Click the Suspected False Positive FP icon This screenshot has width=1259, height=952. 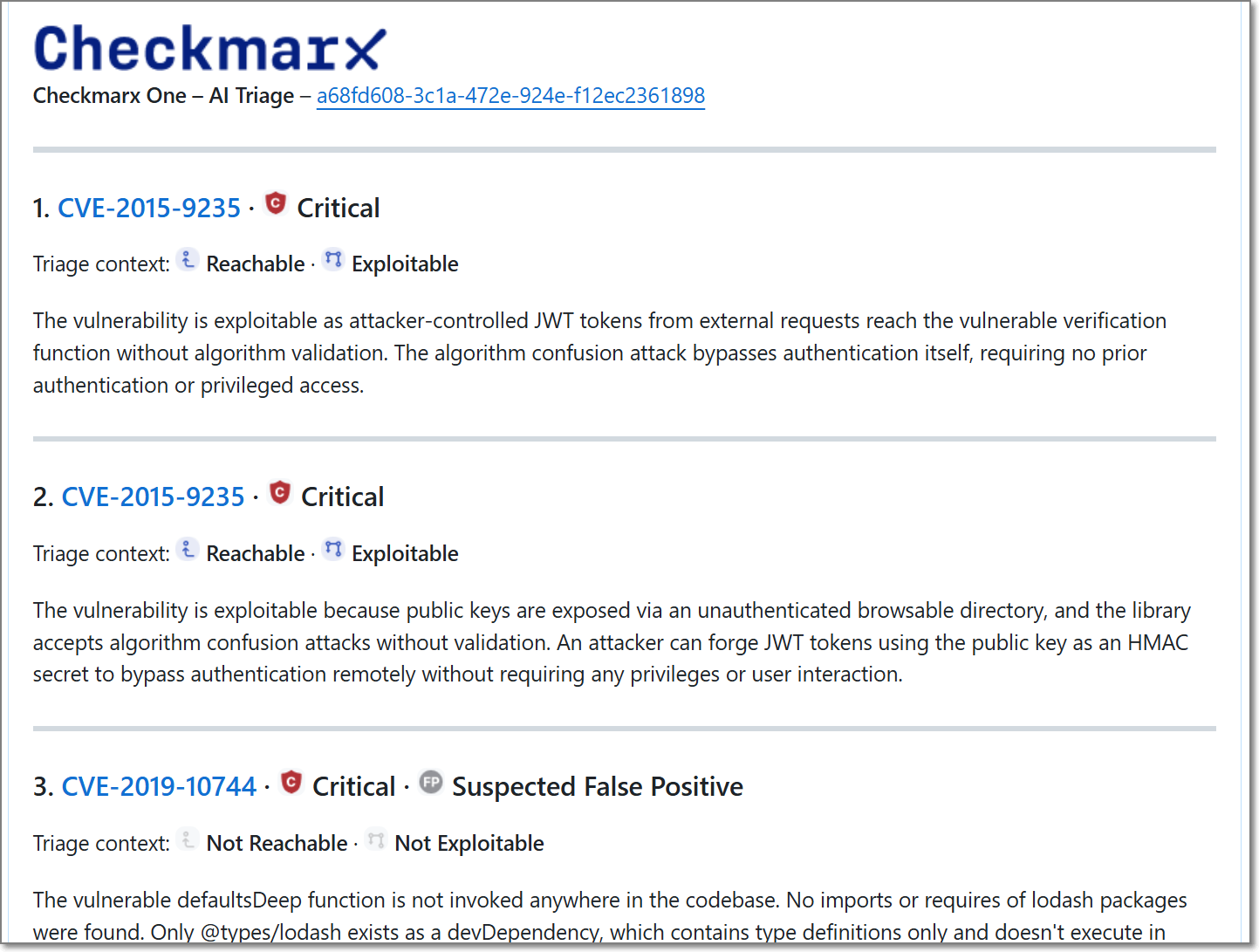[431, 782]
